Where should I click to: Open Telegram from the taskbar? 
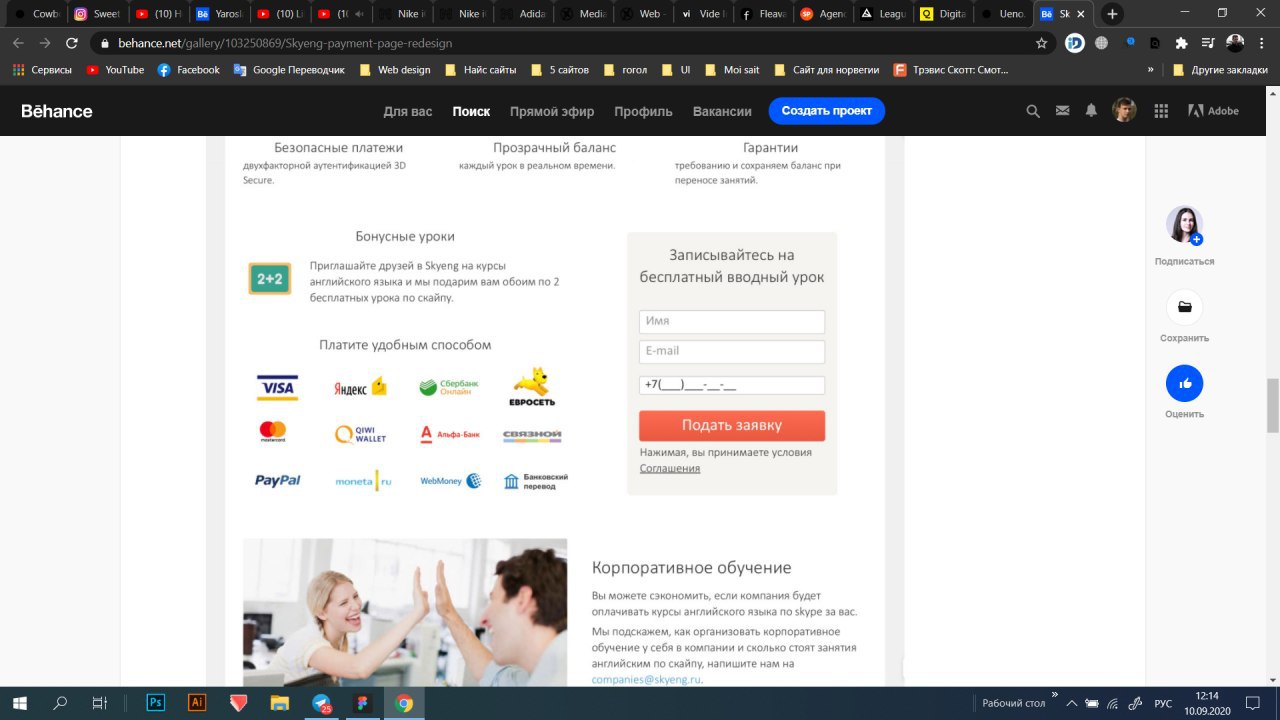point(321,703)
